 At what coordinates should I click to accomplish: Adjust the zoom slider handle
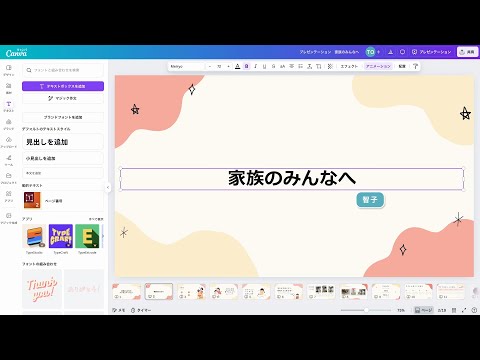click(x=366, y=310)
